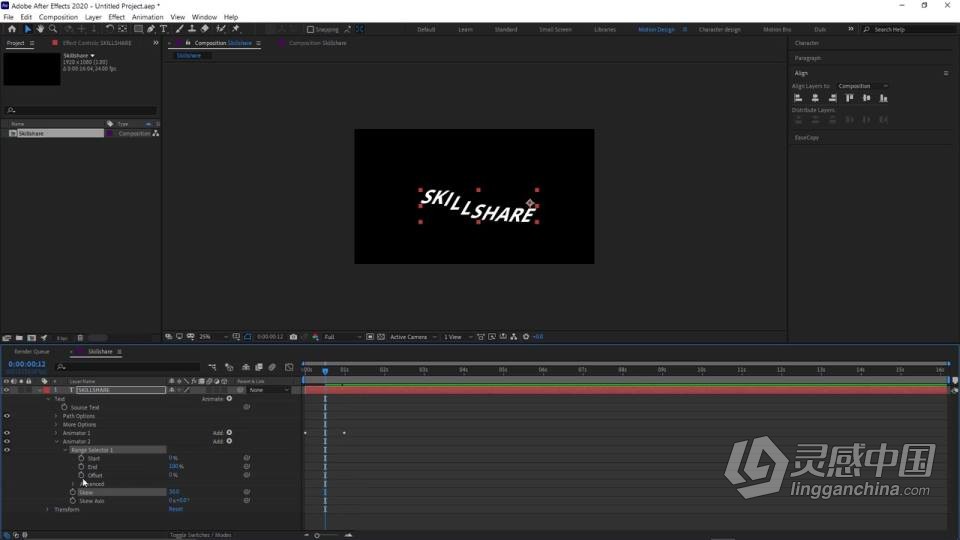This screenshot has height=540, width=960.
Task: Click the Home icon in toolbar
Action: pyautogui.click(x=12, y=29)
